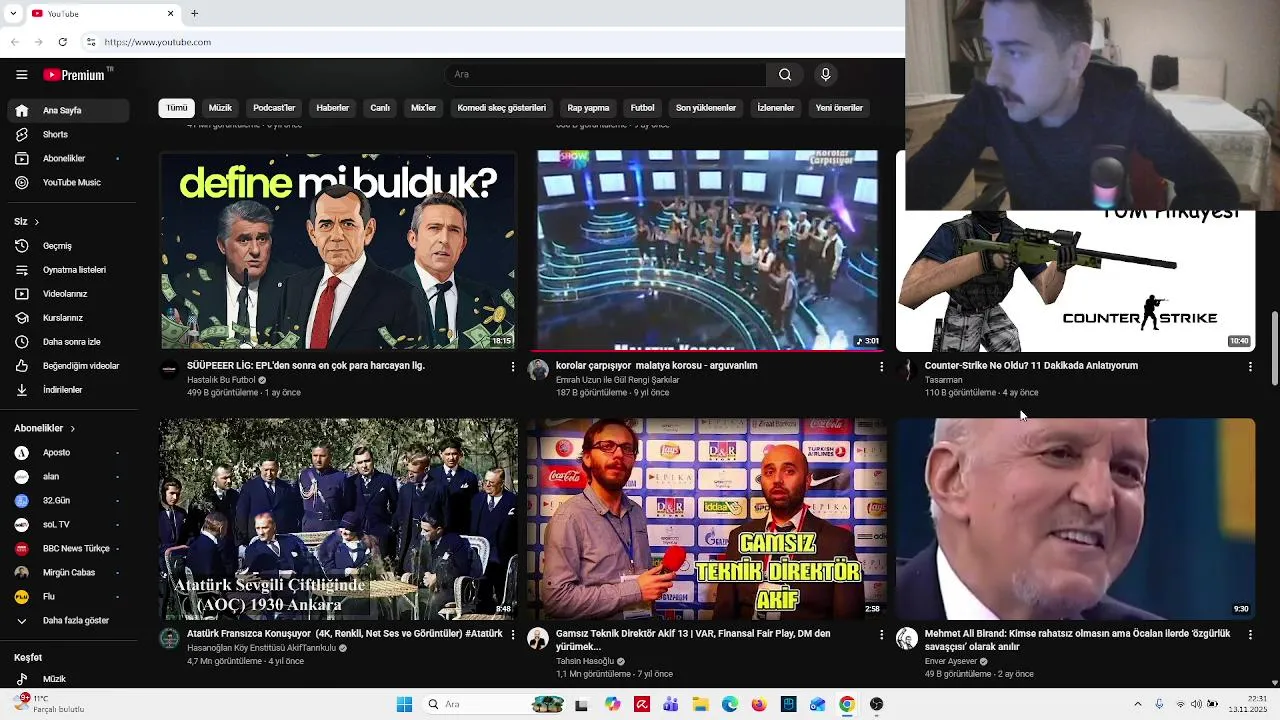Select the Son yüklenenler chip

click(706, 108)
